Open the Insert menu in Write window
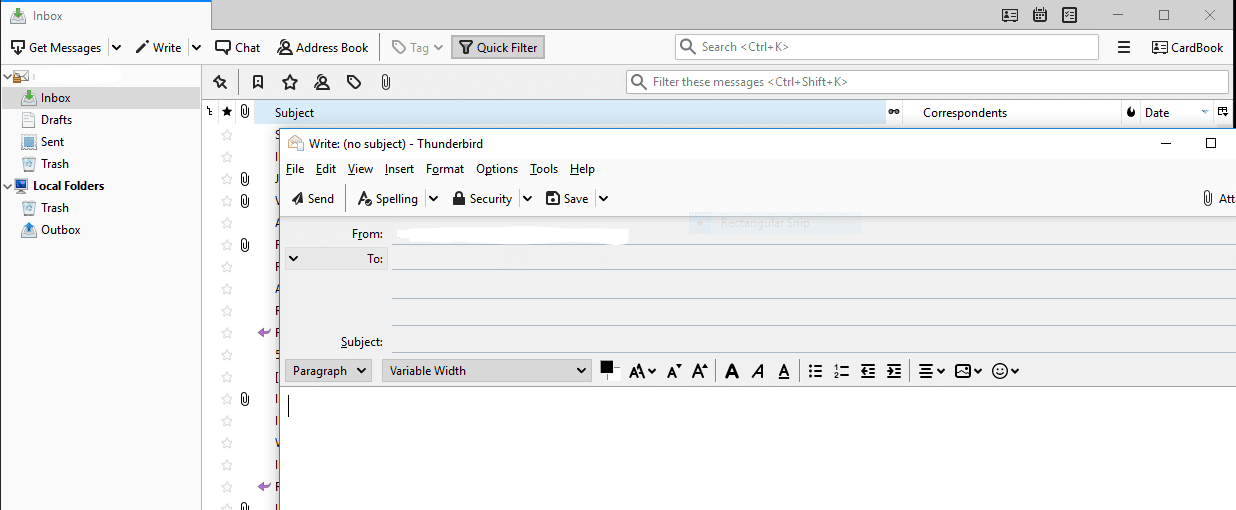Viewport: 1236px width, 510px height. pyautogui.click(x=399, y=169)
